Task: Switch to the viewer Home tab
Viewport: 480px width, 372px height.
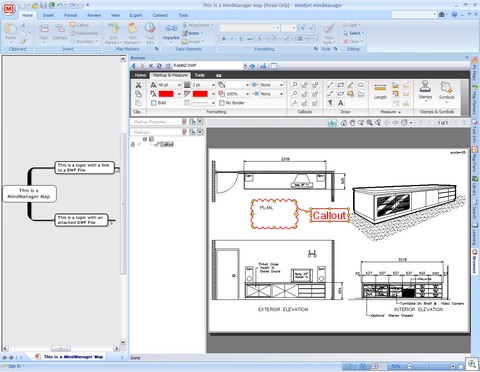Action: click(140, 75)
